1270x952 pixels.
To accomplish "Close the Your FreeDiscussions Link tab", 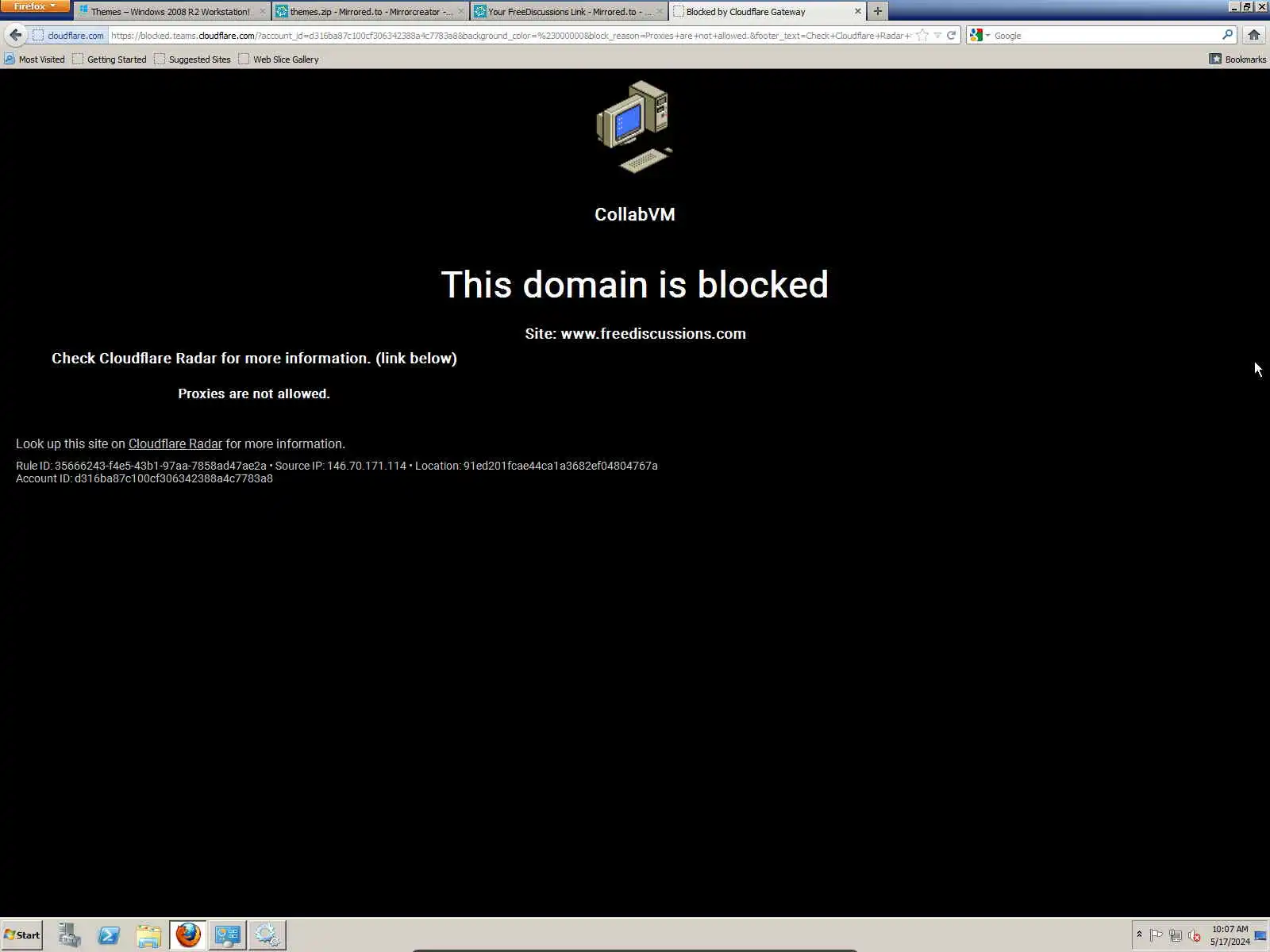I will click(x=659, y=12).
